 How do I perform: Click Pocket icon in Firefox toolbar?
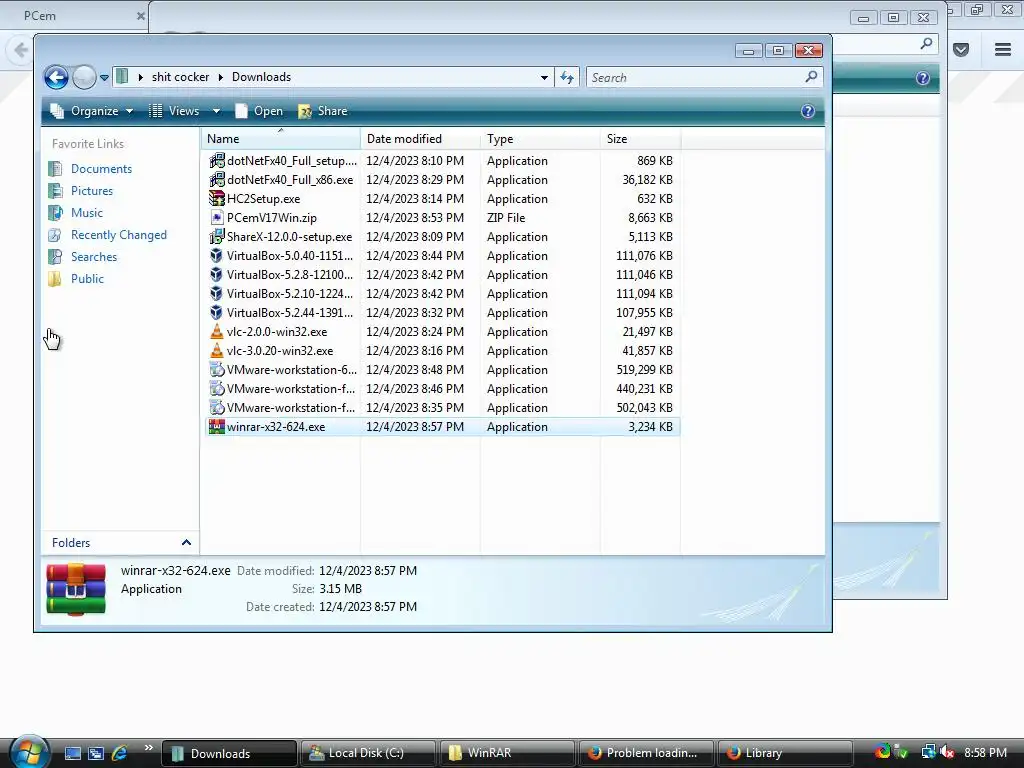click(x=961, y=50)
